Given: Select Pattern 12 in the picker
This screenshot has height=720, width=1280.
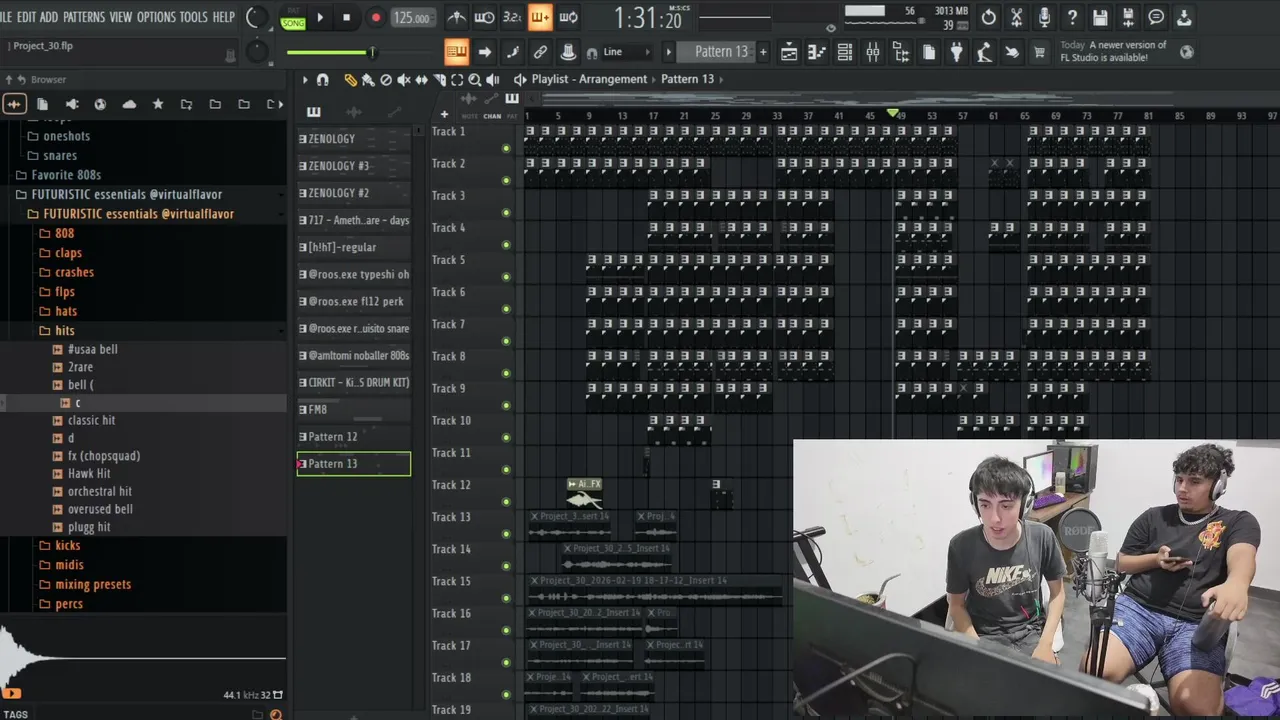Looking at the screenshot, I should (x=354, y=437).
